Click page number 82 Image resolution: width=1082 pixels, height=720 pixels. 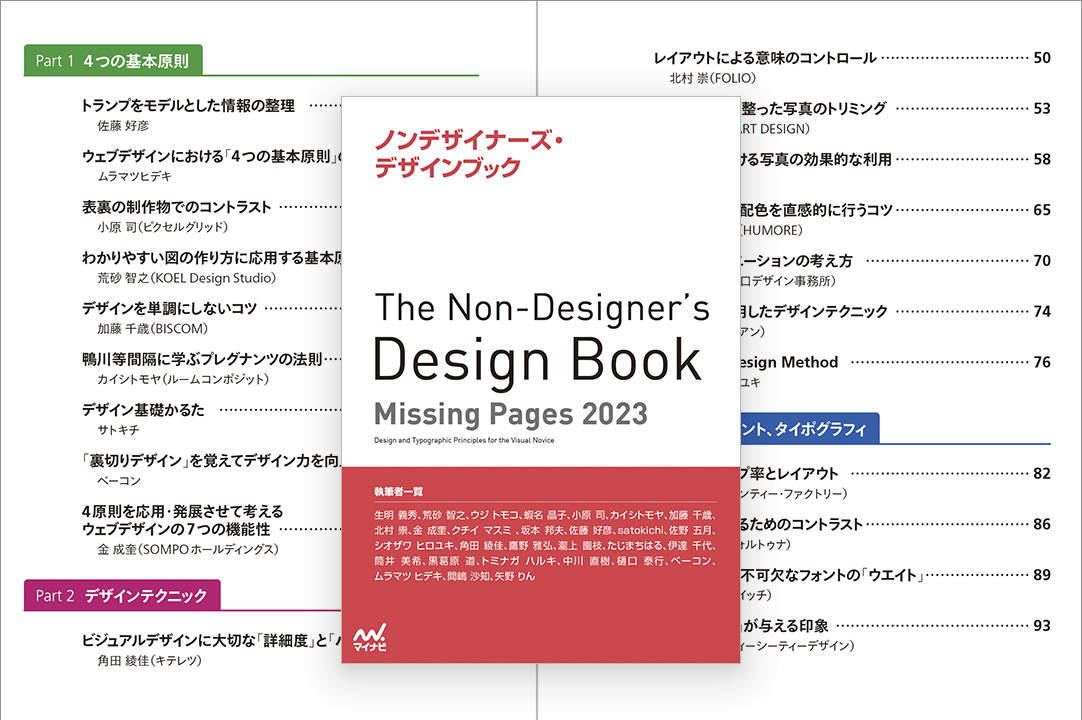(x=1042, y=474)
